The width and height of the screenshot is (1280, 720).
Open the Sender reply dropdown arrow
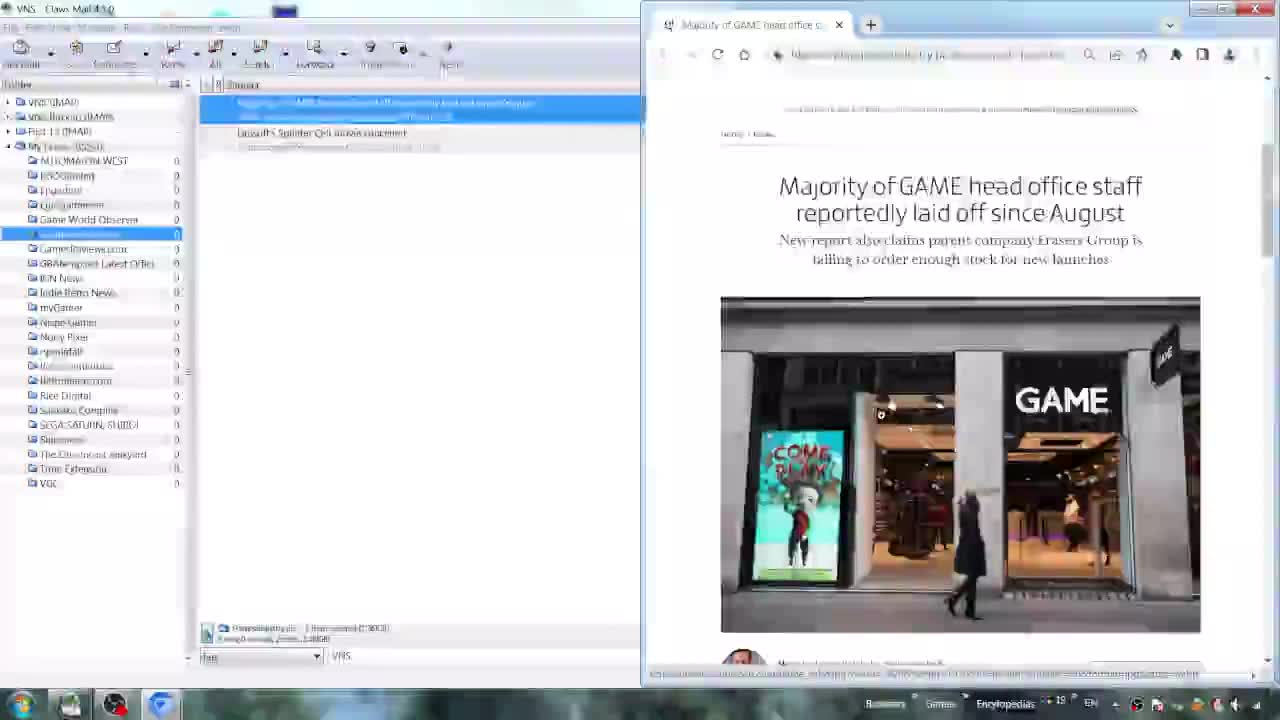pos(285,53)
